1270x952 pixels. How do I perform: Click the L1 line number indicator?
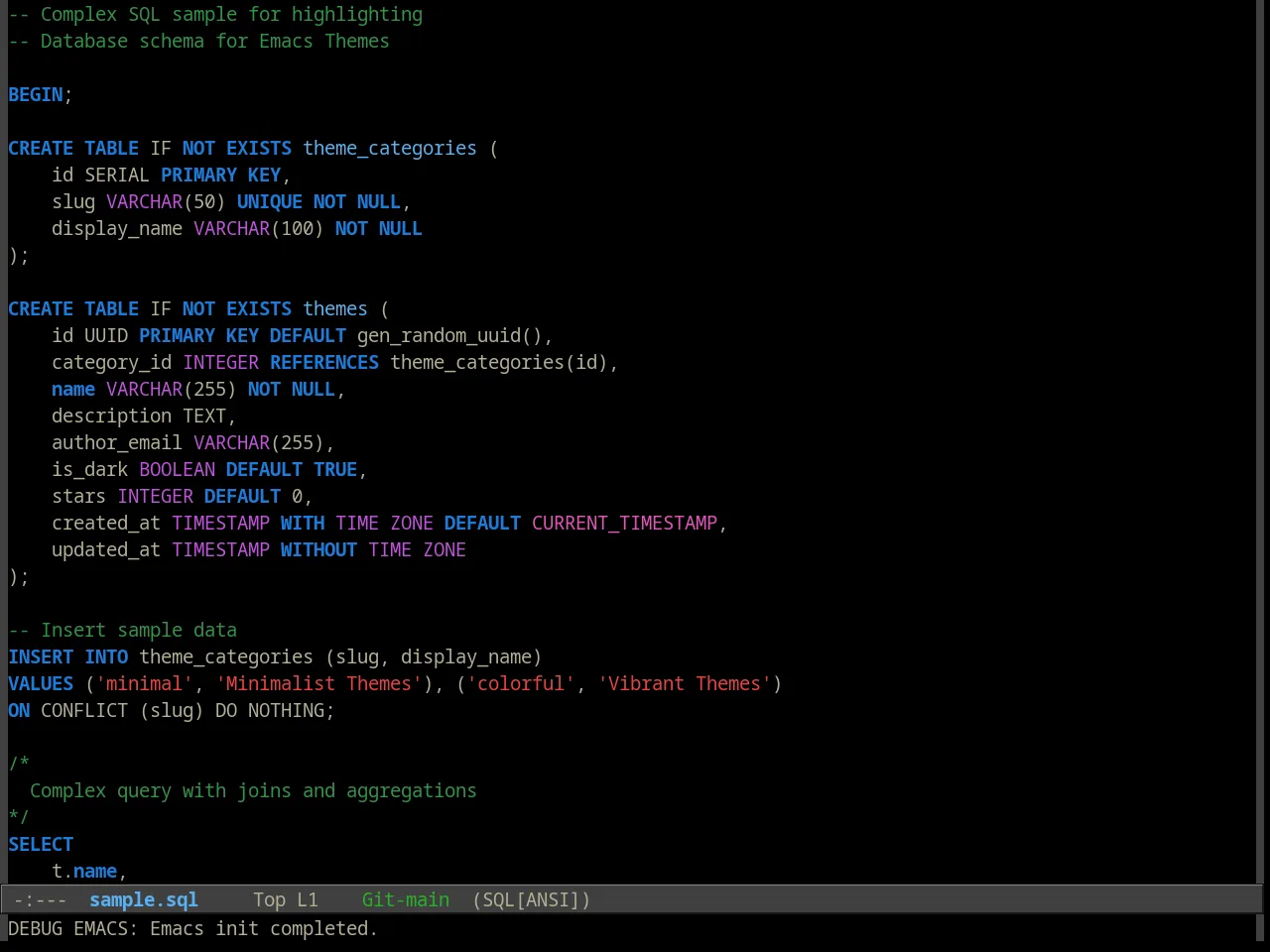[308, 899]
